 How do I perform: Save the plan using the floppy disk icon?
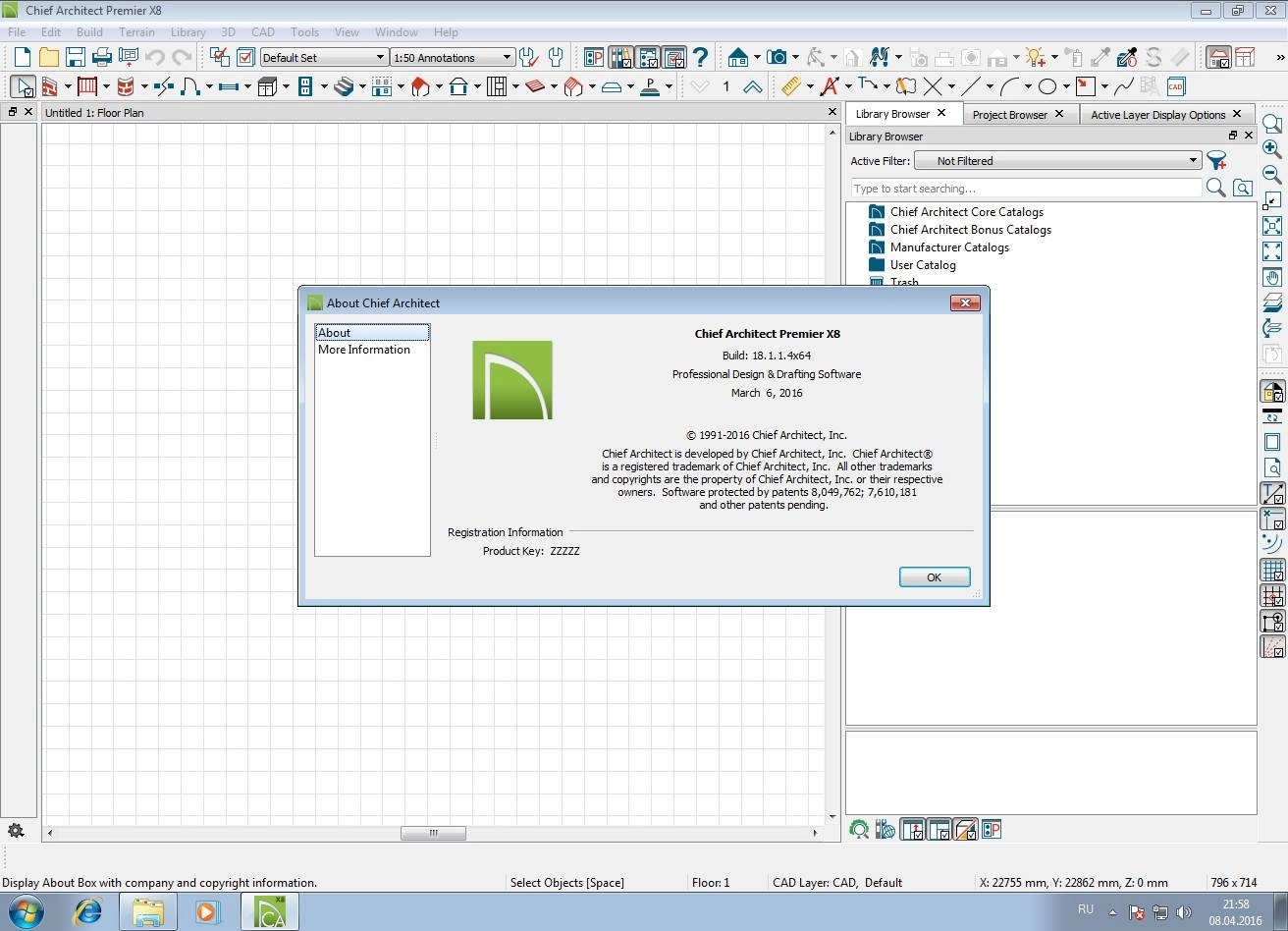tap(75, 57)
